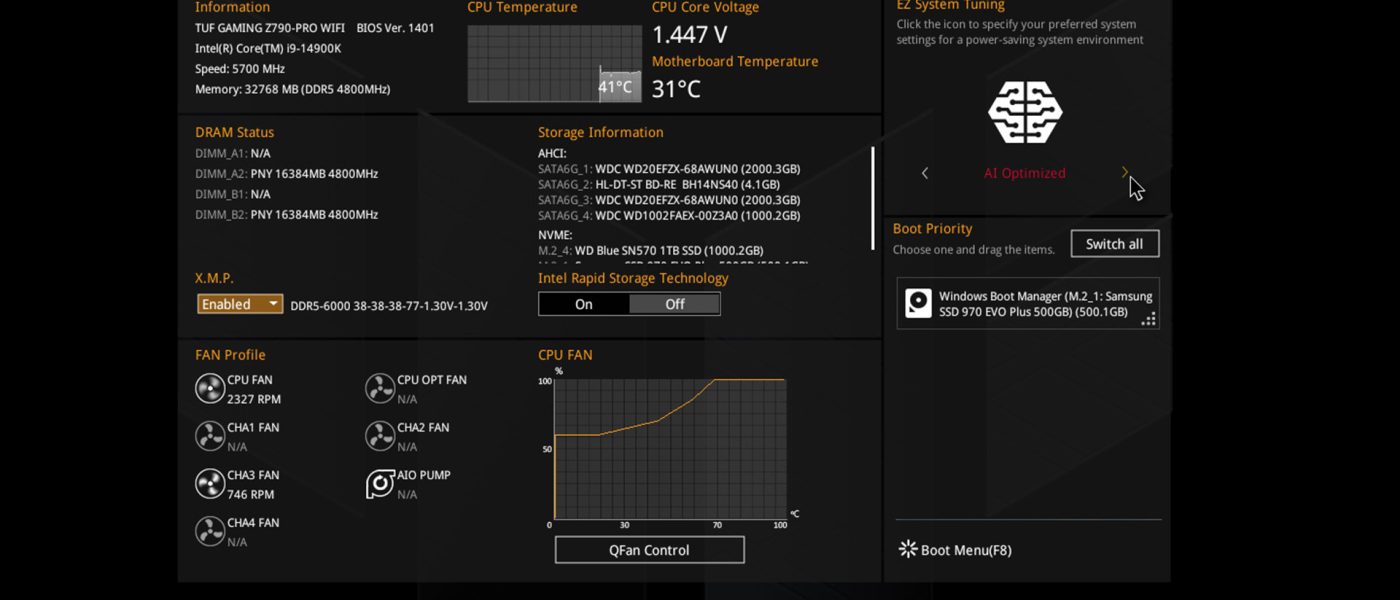The height and width of the screenshot is (600, 1400).
Task: Select the Windows Boot Manager boot entry
Action: click(x=1028, y=304)
